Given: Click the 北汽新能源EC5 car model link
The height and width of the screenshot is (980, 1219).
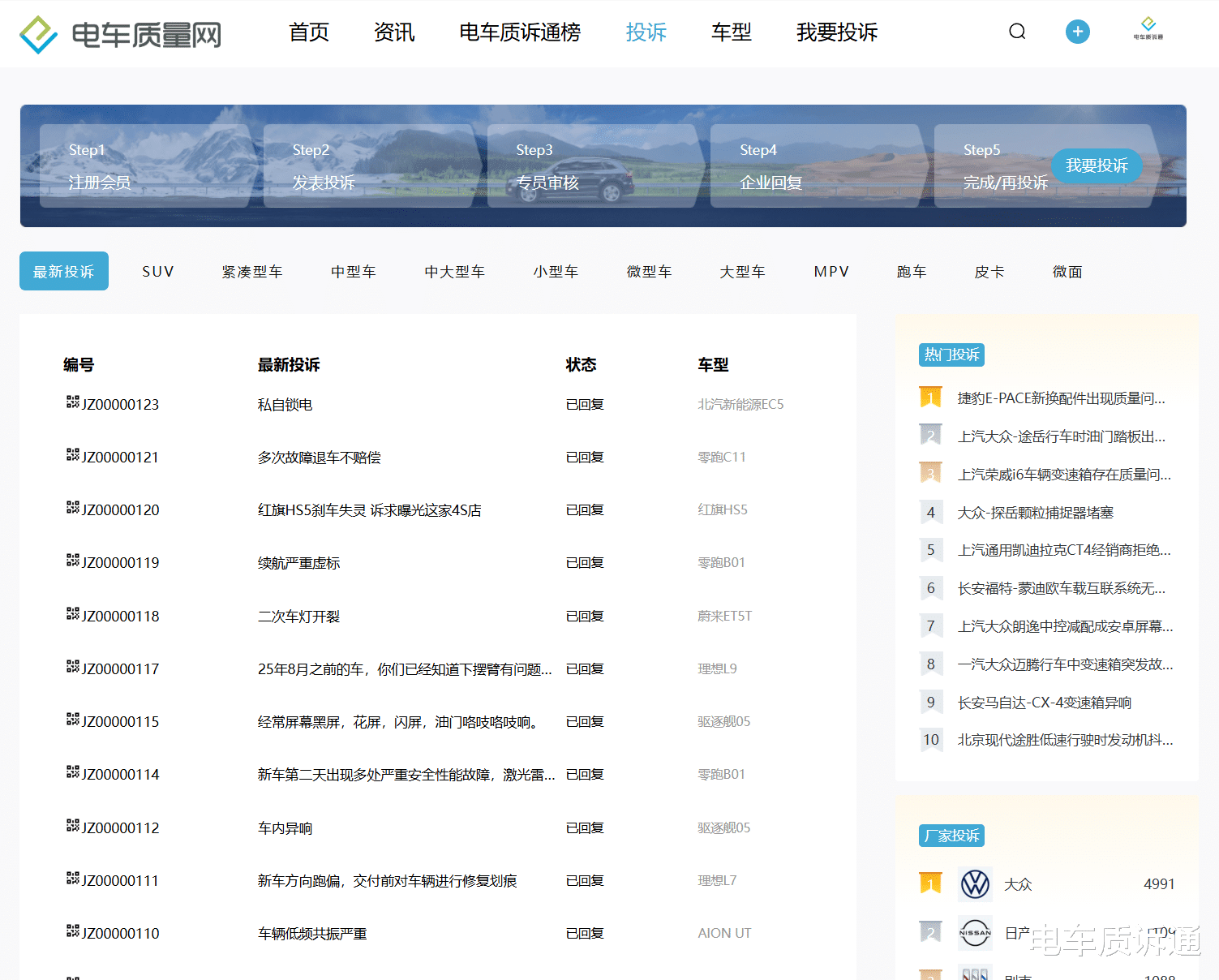Looking at the screenshot, I should coord(740,404).
